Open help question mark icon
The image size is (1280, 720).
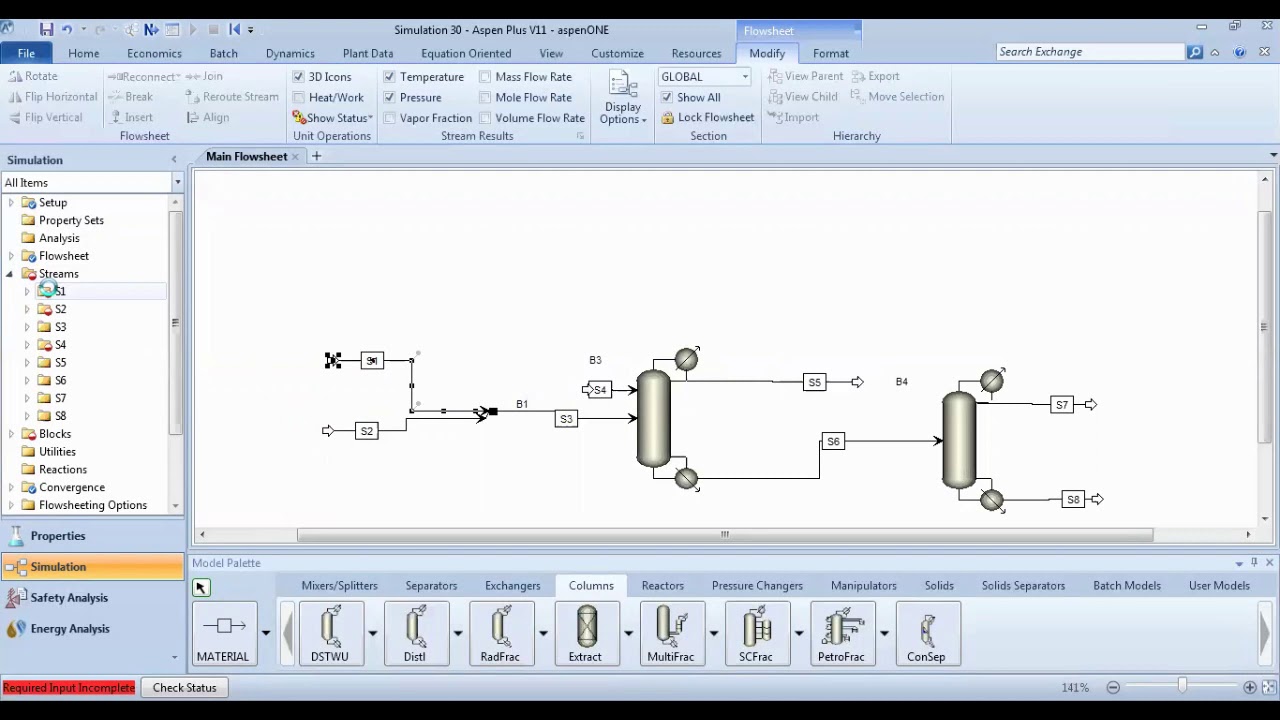pyautogui.click(x=1240, y=52)
